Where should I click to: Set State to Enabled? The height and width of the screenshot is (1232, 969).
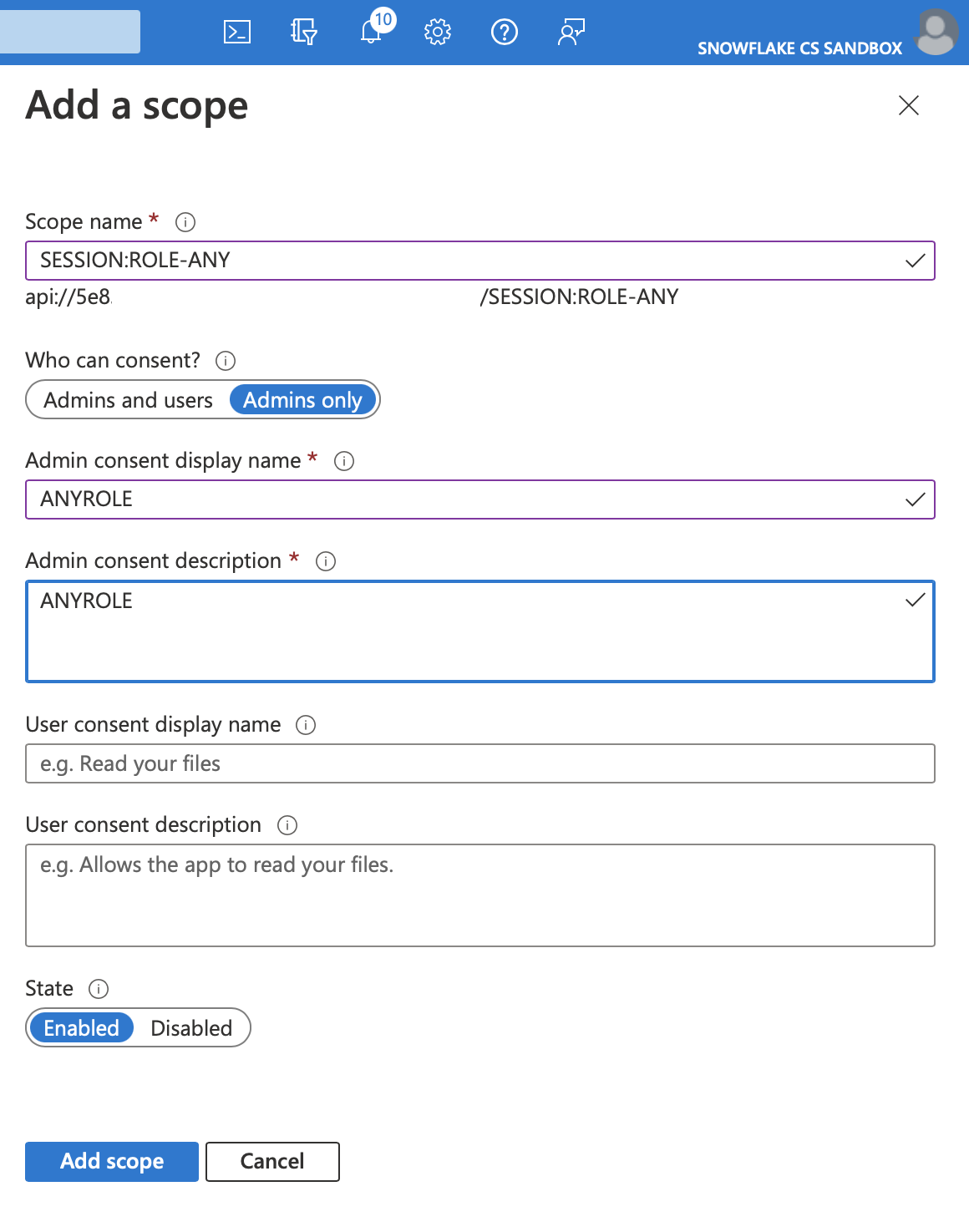pos(81,1028)
